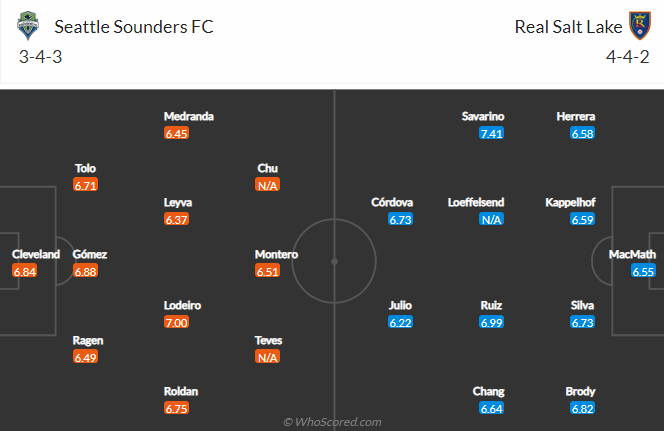This screenshot has width=664, height=431.
Task: Click Ruiz's 6.99 rating badge
Action: pos(491,322)
